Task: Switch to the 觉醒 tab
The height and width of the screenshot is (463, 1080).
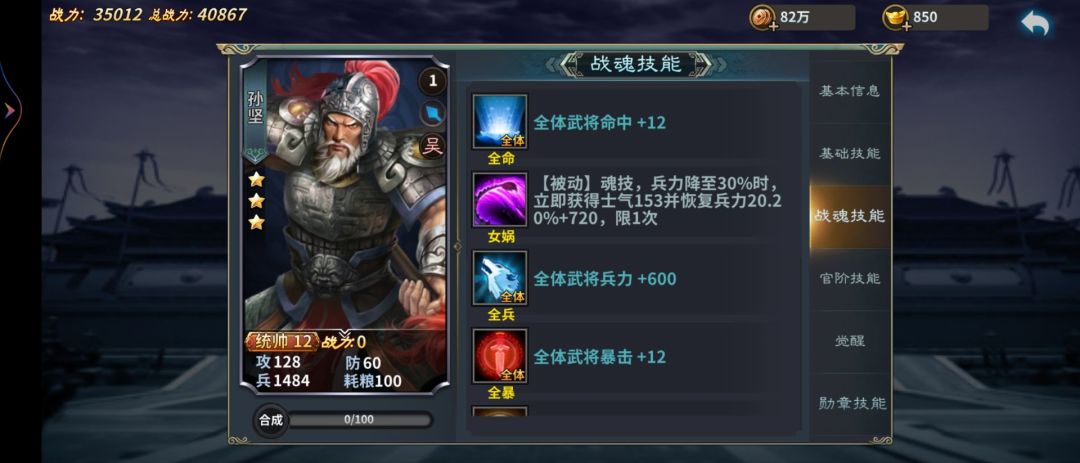Action: [849, 341]
